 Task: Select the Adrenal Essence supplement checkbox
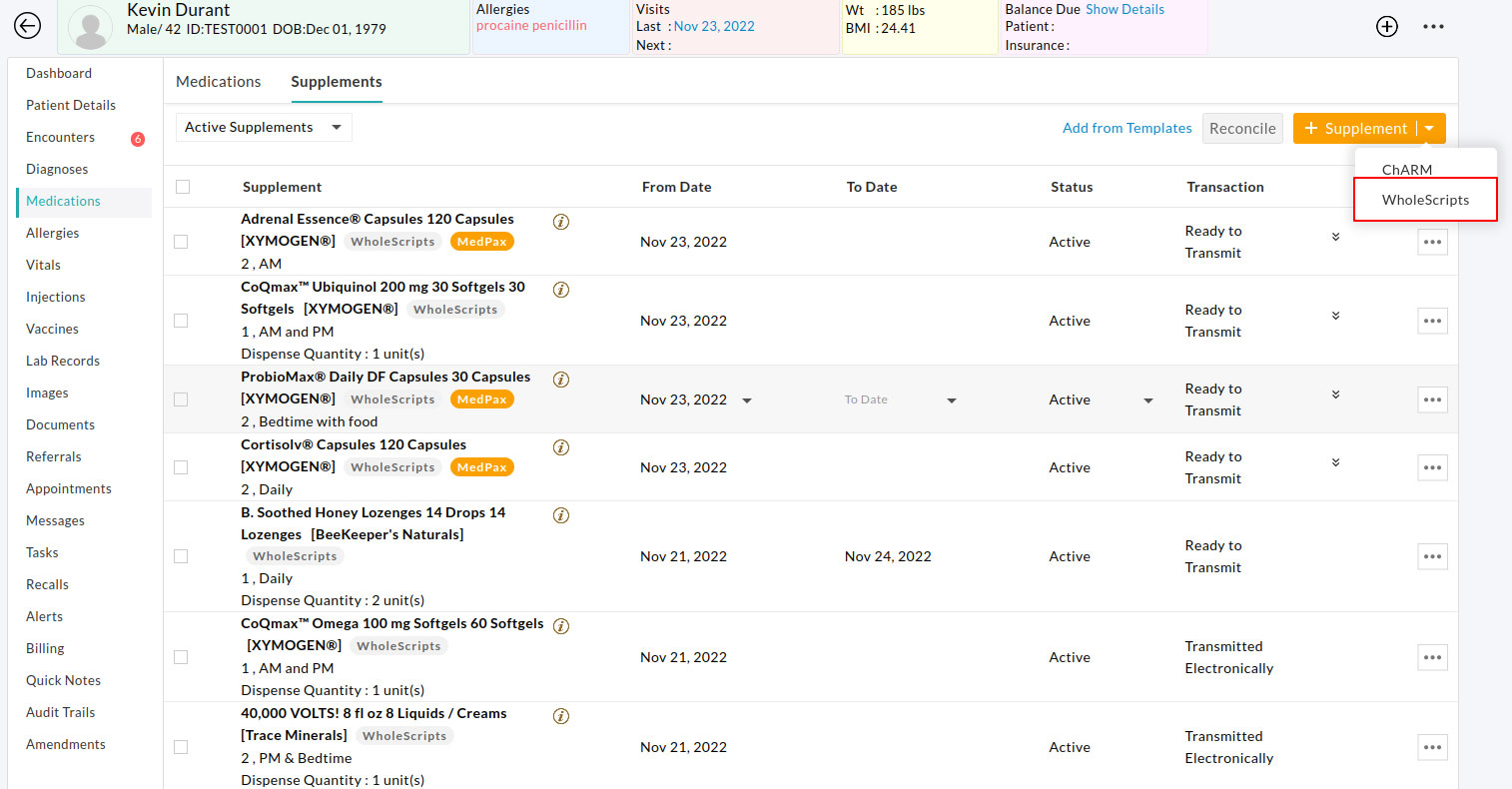(181, 242)
